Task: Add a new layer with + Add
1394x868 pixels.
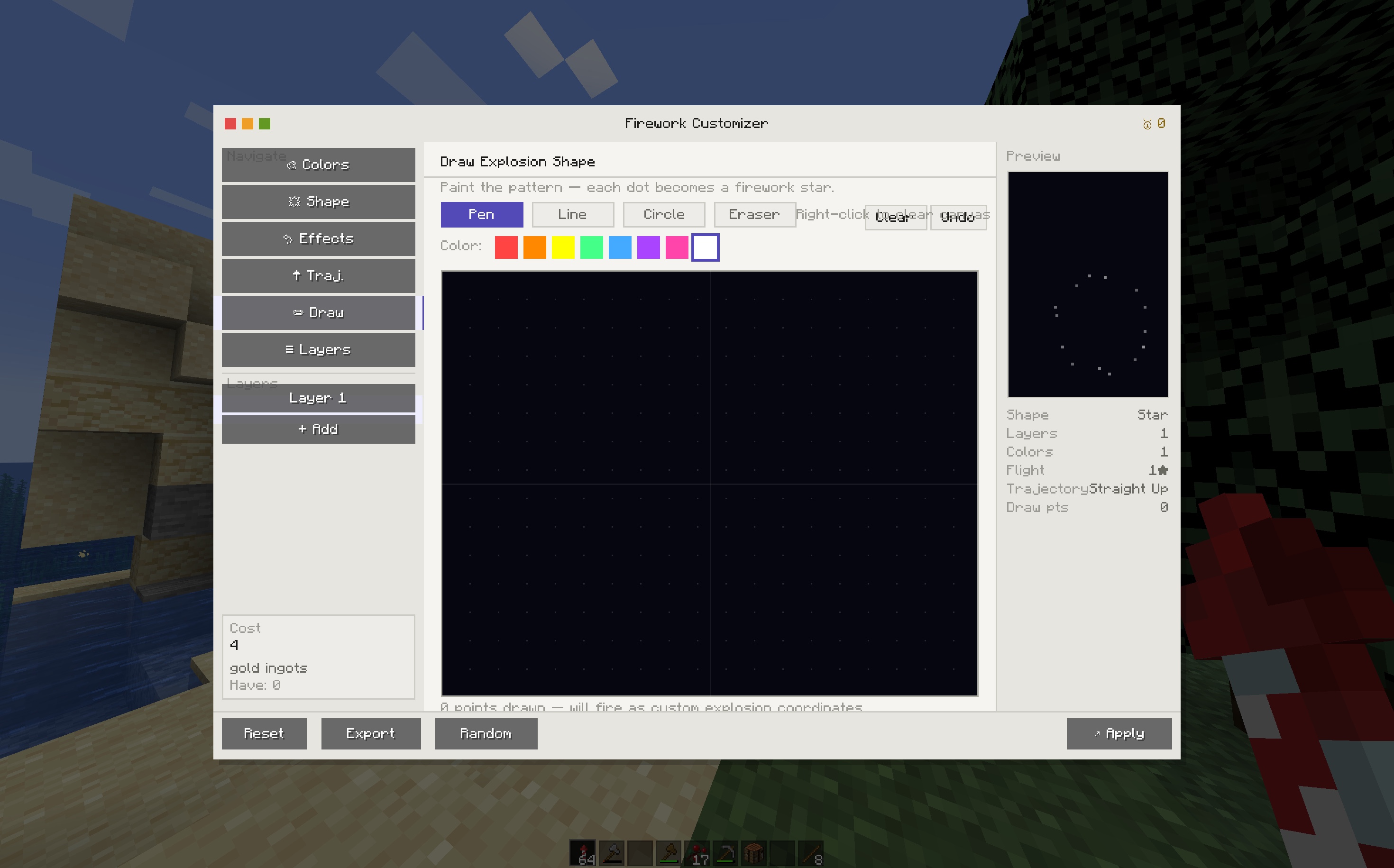Action: coord(319,429)
